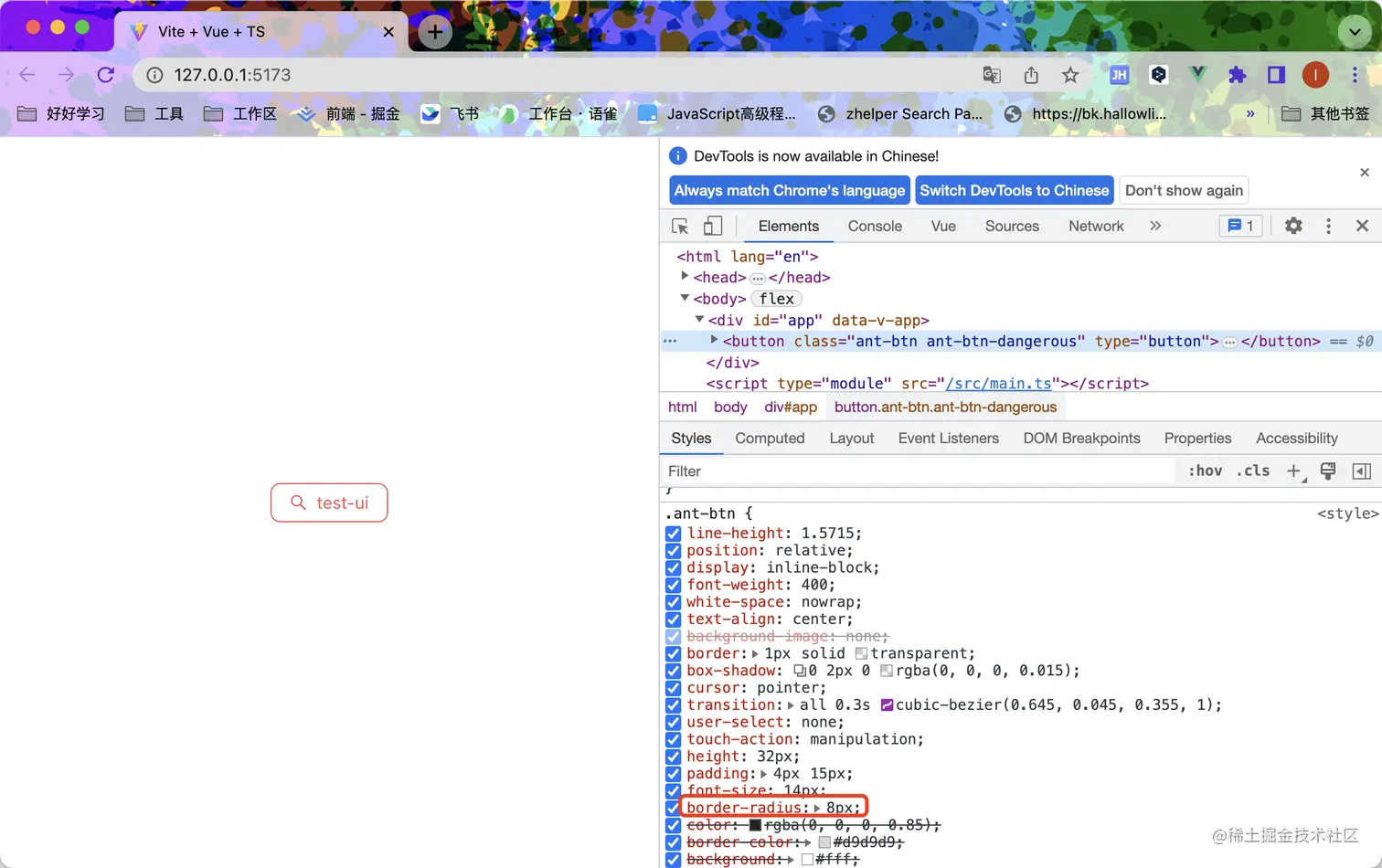
Task: Uncheck the white-space: nowrap checkbox
Action: 674,602
